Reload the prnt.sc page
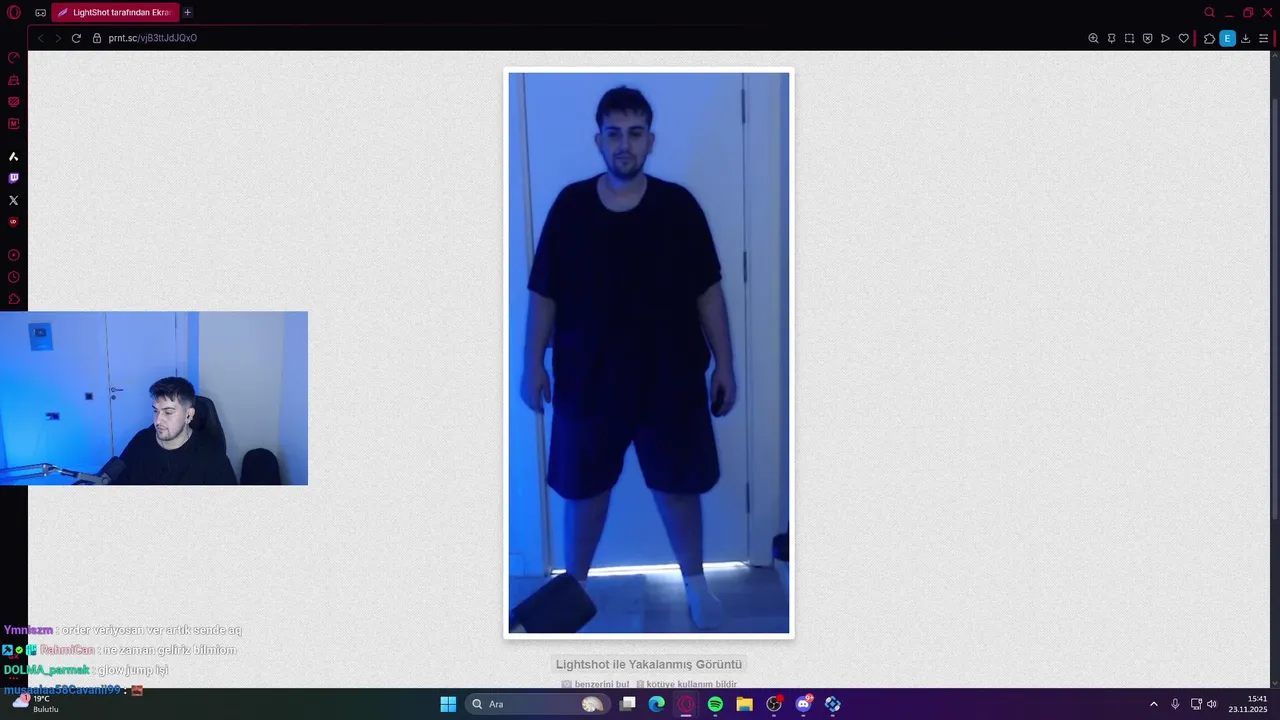Screen dimensions: 1280x720 [x=76, y=38]
